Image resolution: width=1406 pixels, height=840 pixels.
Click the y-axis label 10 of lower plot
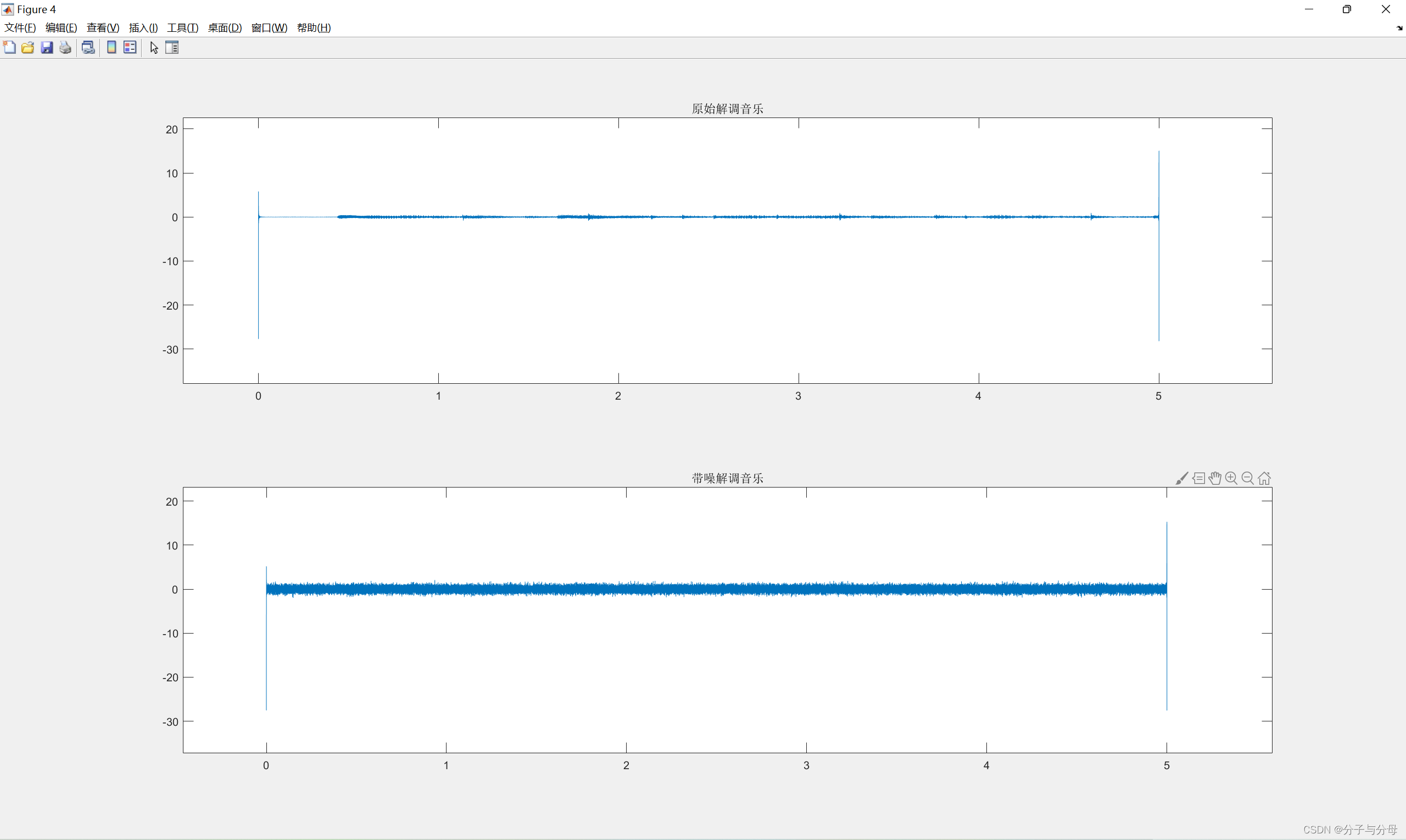(171, 546)
